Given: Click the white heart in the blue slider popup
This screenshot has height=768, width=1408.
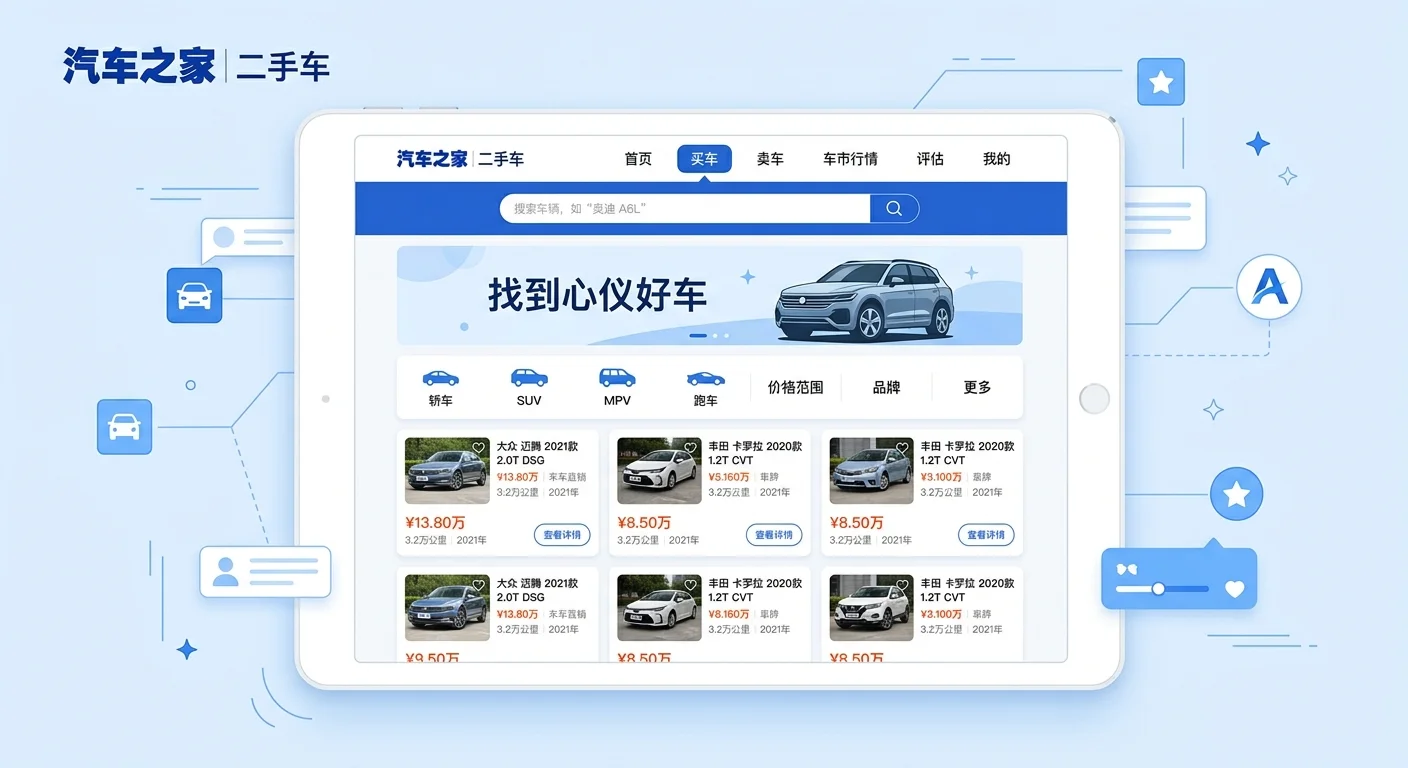Looking at the screenshot, I should (1235, 589).
